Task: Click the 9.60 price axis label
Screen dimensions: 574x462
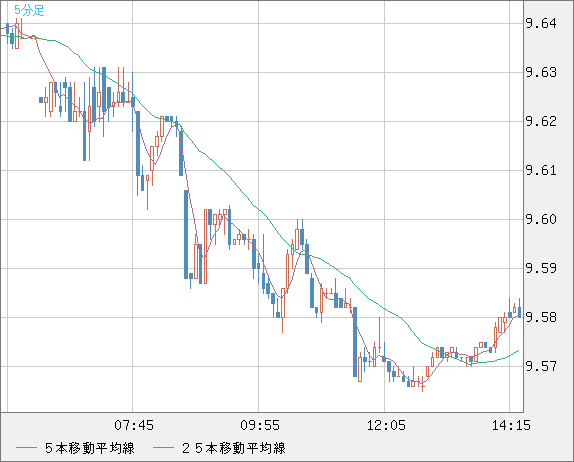Action: (x=541, y=219)
